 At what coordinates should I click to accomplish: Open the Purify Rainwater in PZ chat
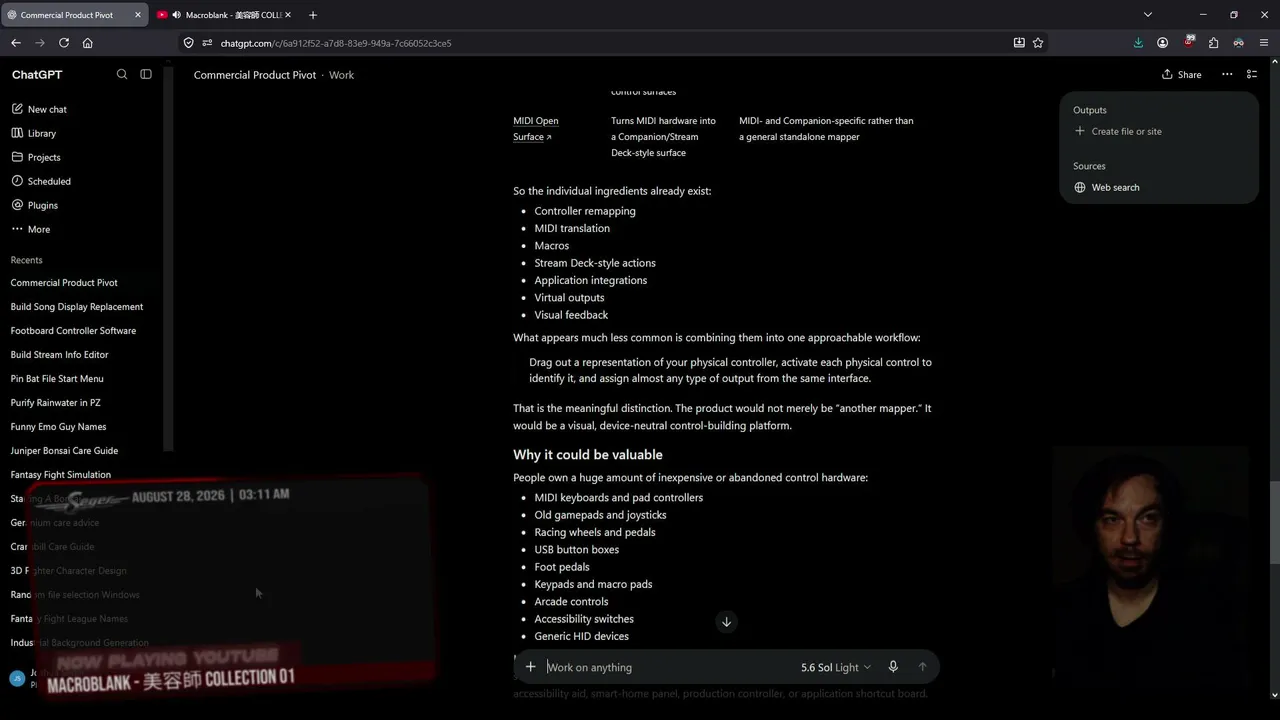click(55, 403)
